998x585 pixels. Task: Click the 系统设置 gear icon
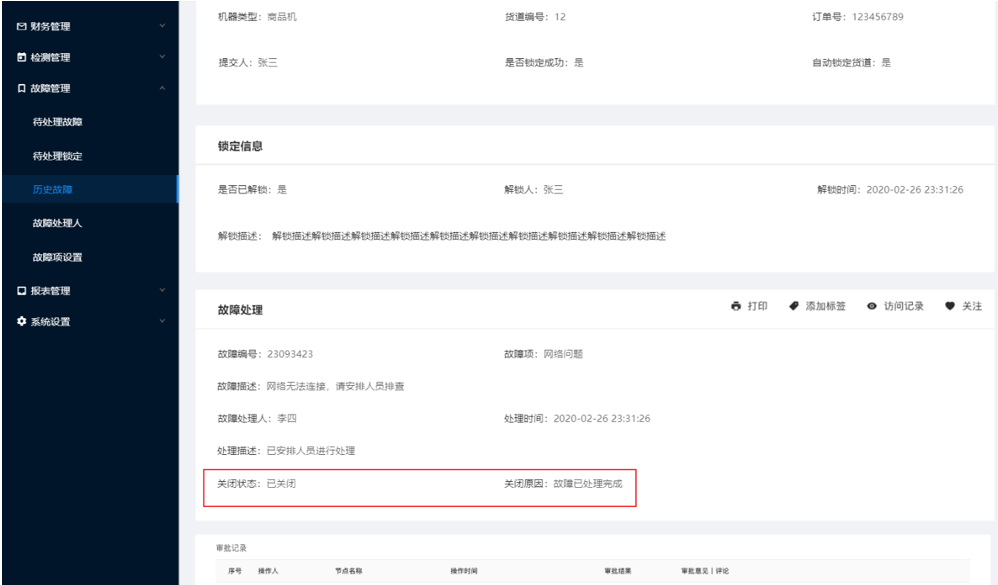pyautogui.click(x=22, y=321)
